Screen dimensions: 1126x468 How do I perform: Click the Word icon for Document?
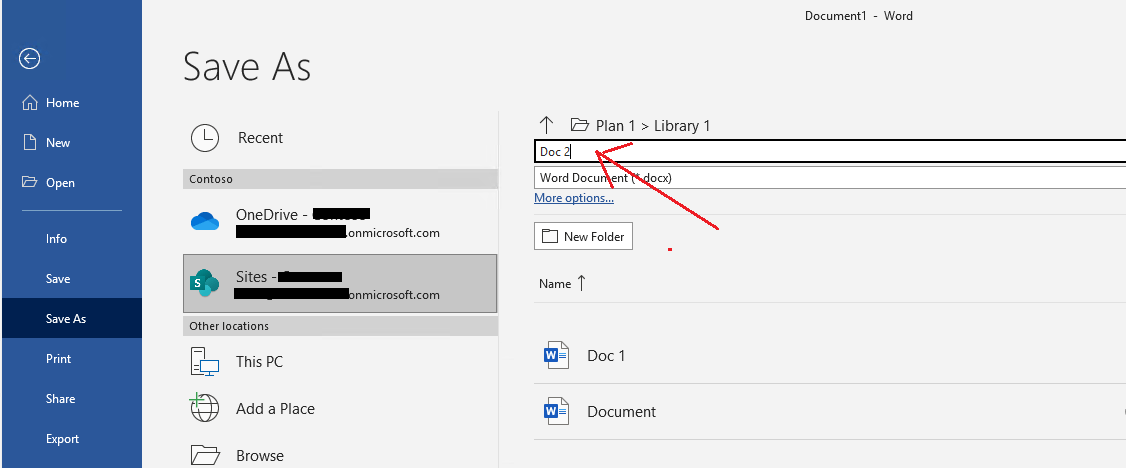click(x=557, y=411)
